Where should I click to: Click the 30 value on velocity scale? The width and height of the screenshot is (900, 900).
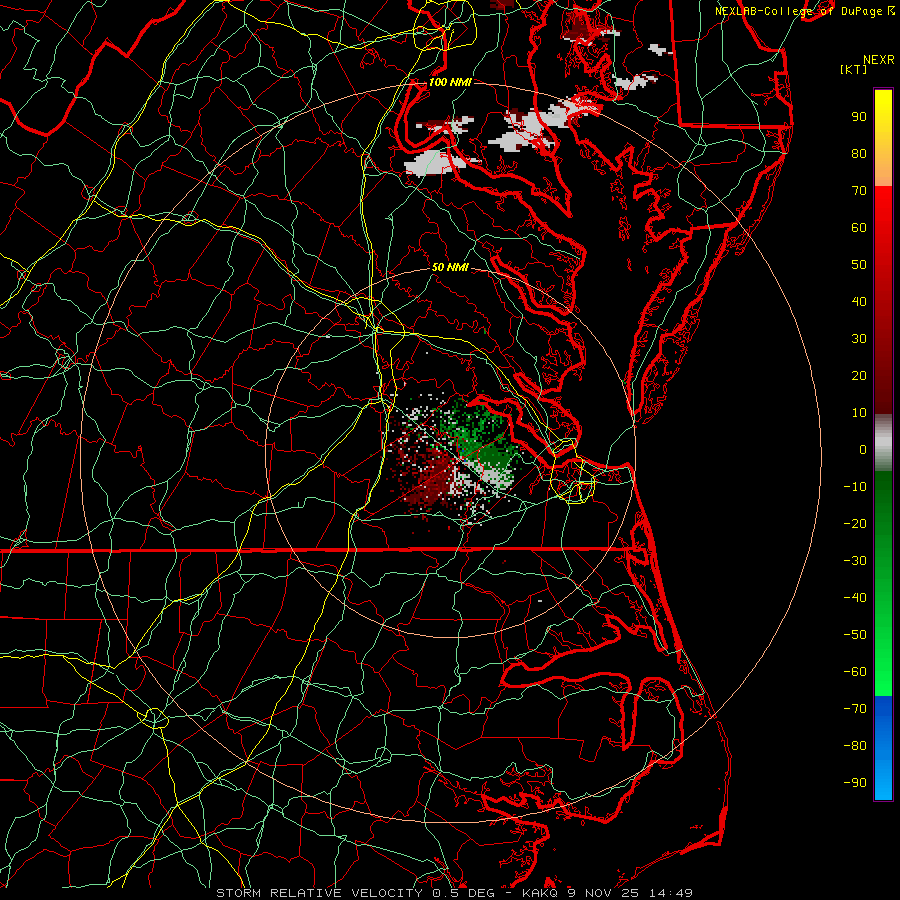(x=859, y=339)
